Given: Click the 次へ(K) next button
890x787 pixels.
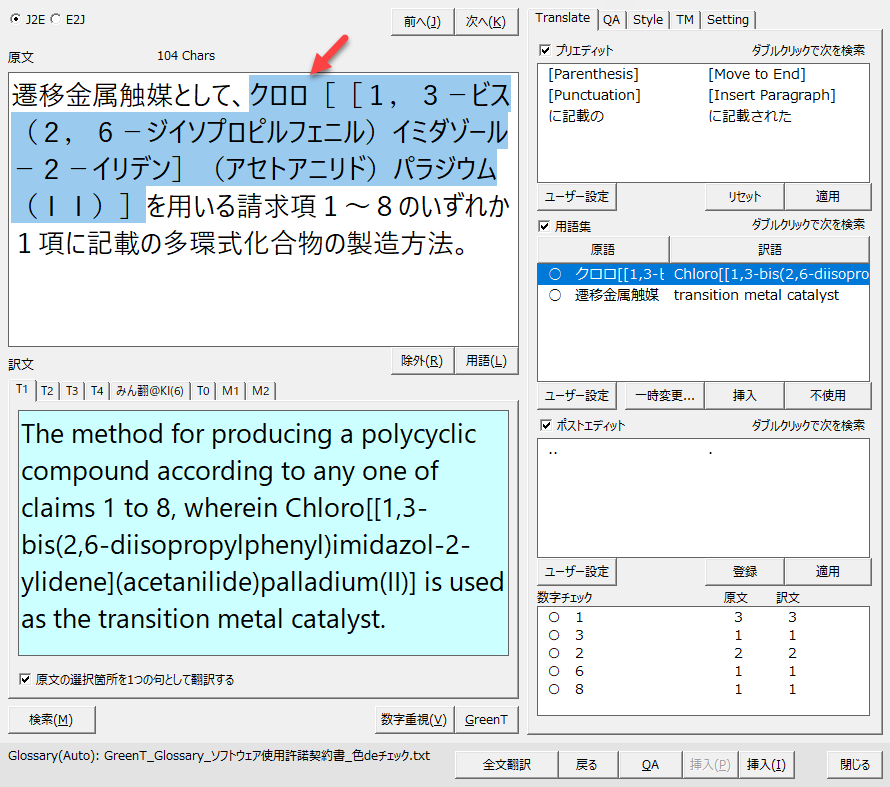Looking at the screenshot, I should coord(486,21).
